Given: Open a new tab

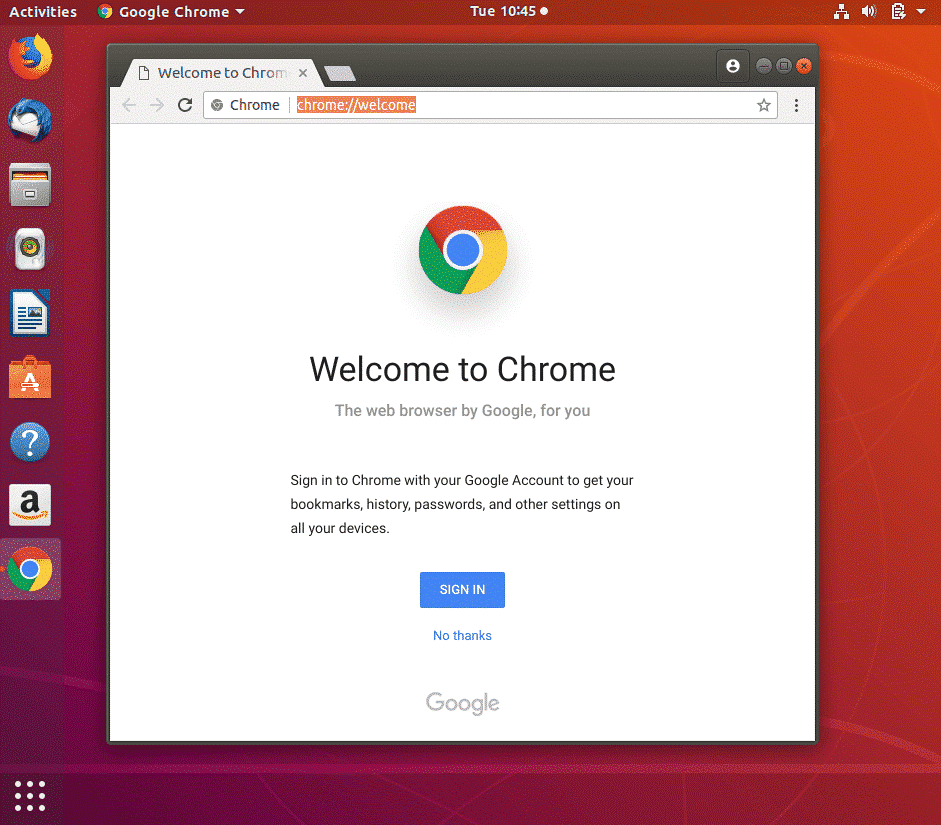Looking at the screenshot, I should point(340,74).
